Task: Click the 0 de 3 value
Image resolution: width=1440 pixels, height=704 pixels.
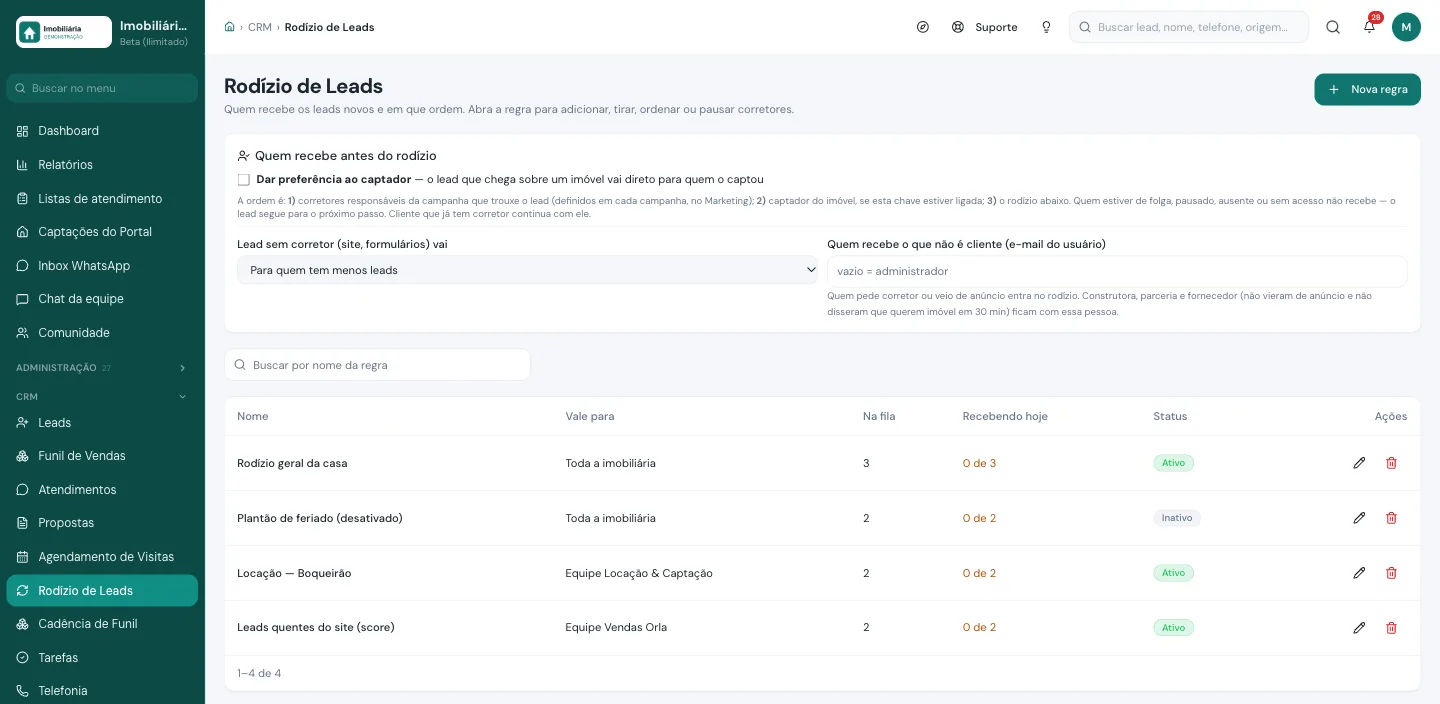Action: point(979,463)
